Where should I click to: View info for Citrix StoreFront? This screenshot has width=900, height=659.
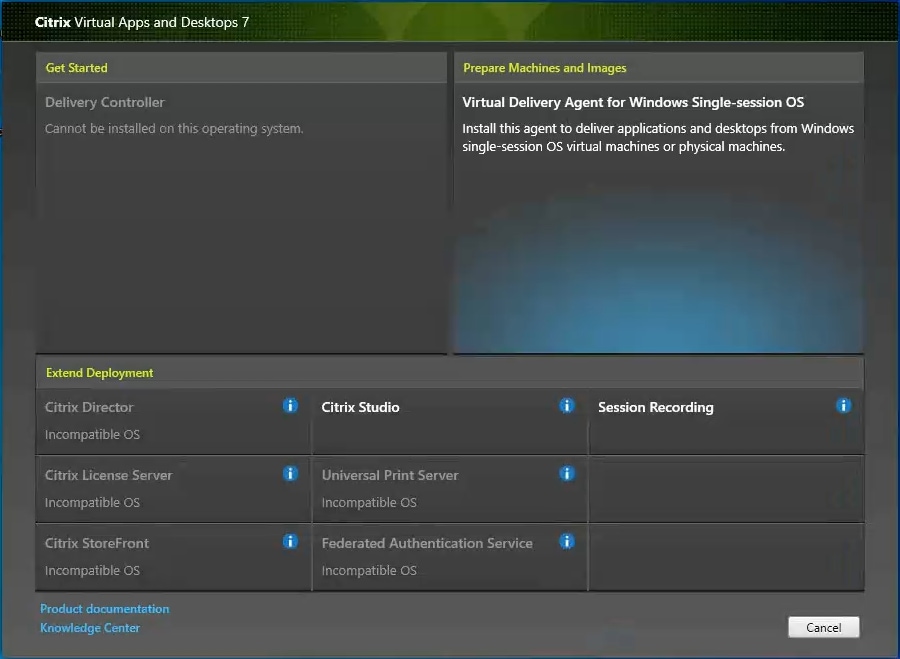(290, 541)
